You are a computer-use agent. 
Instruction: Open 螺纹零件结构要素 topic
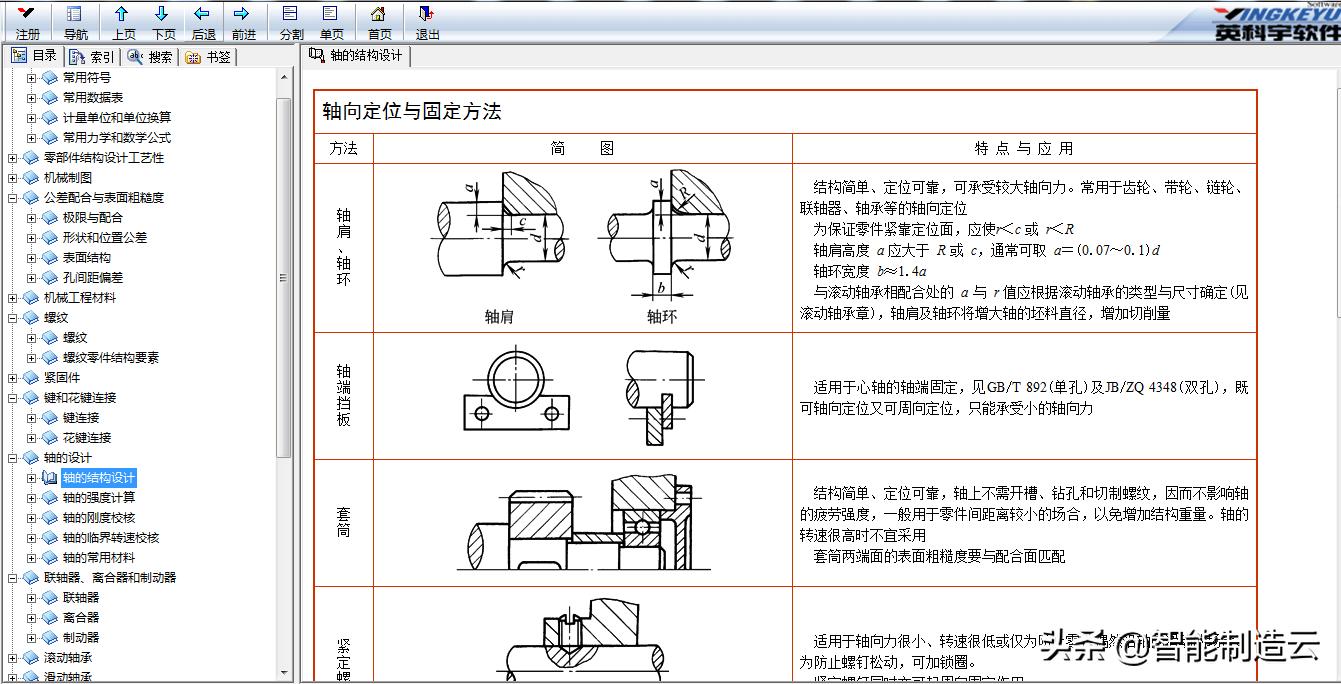point(111,357)
